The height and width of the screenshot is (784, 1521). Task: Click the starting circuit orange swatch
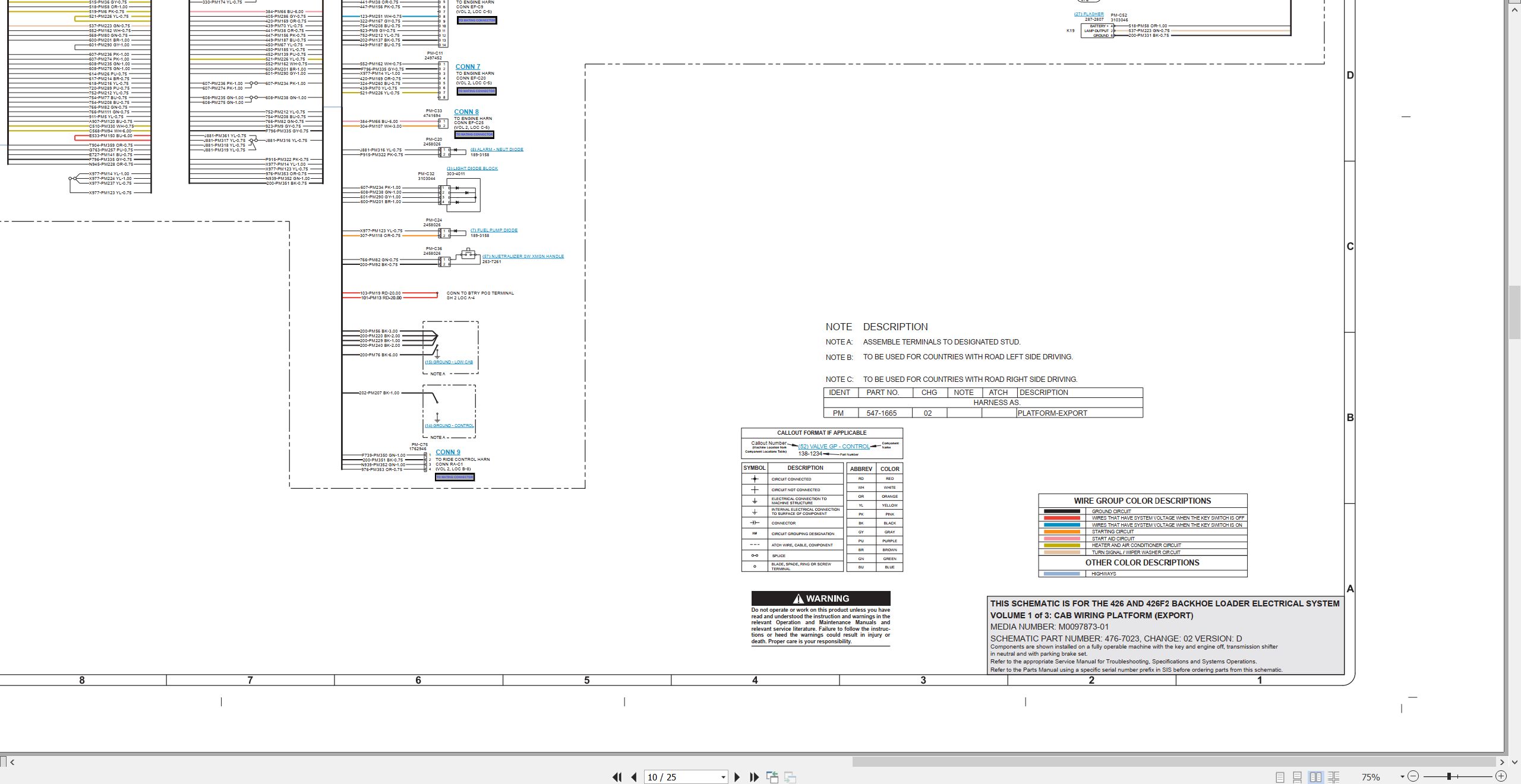(x=1062, y=532)
